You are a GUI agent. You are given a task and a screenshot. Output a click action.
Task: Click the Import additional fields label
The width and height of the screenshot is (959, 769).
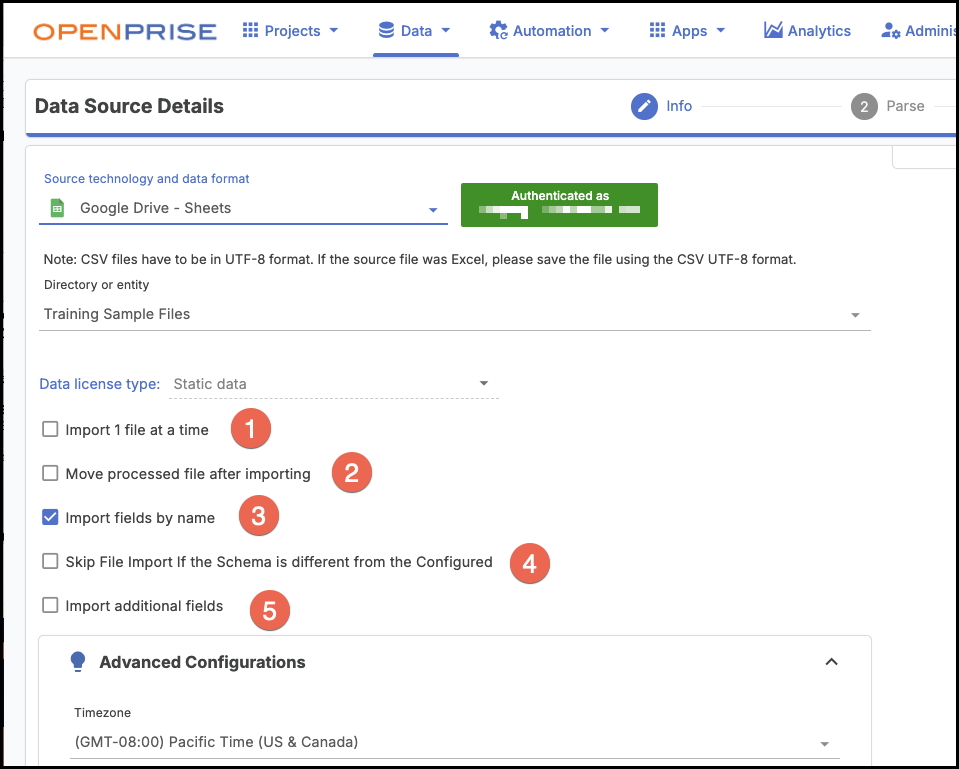coord(144,606)
